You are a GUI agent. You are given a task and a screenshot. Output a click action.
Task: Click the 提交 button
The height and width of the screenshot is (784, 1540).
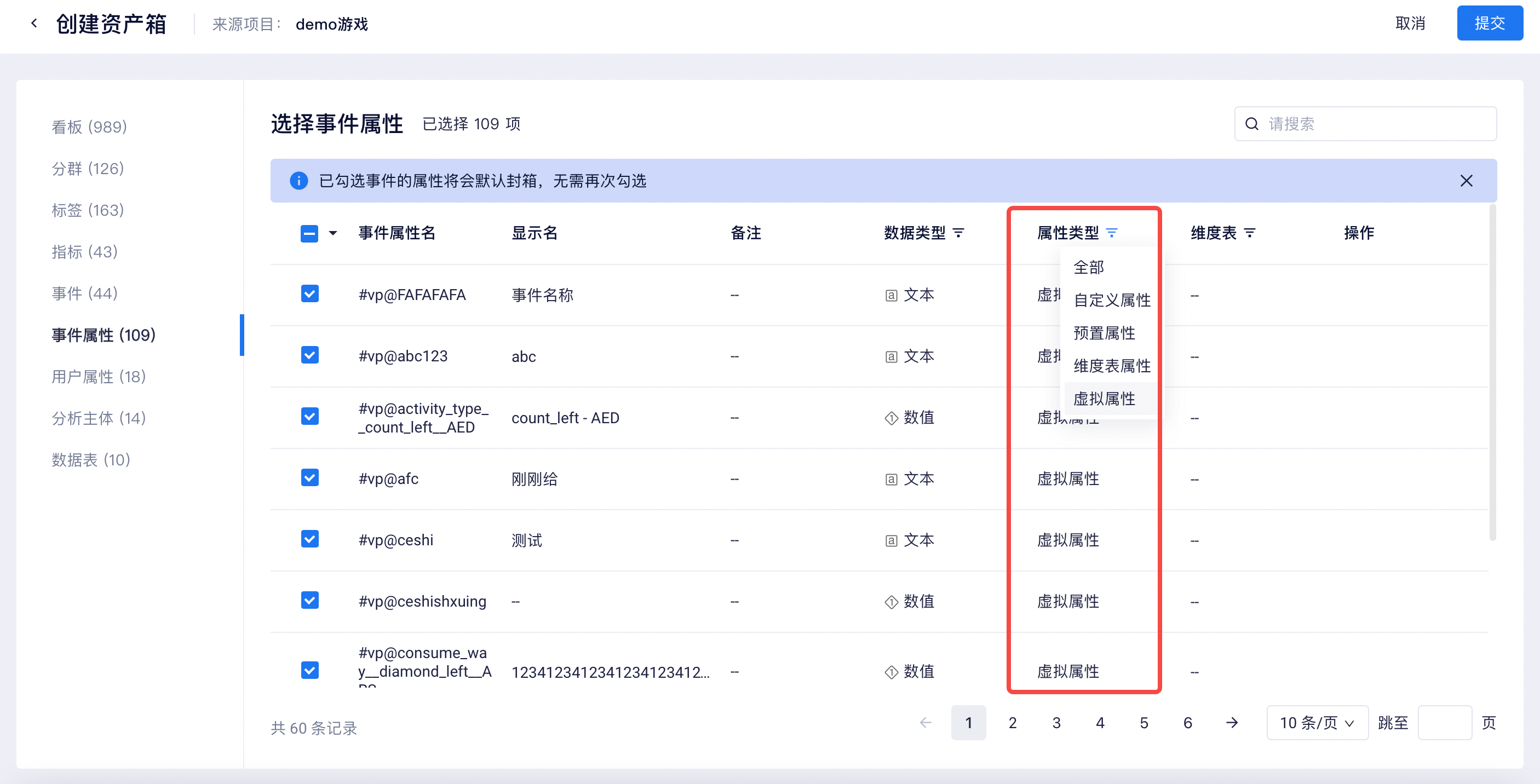pyautogui.click(x=1489, y=24)
